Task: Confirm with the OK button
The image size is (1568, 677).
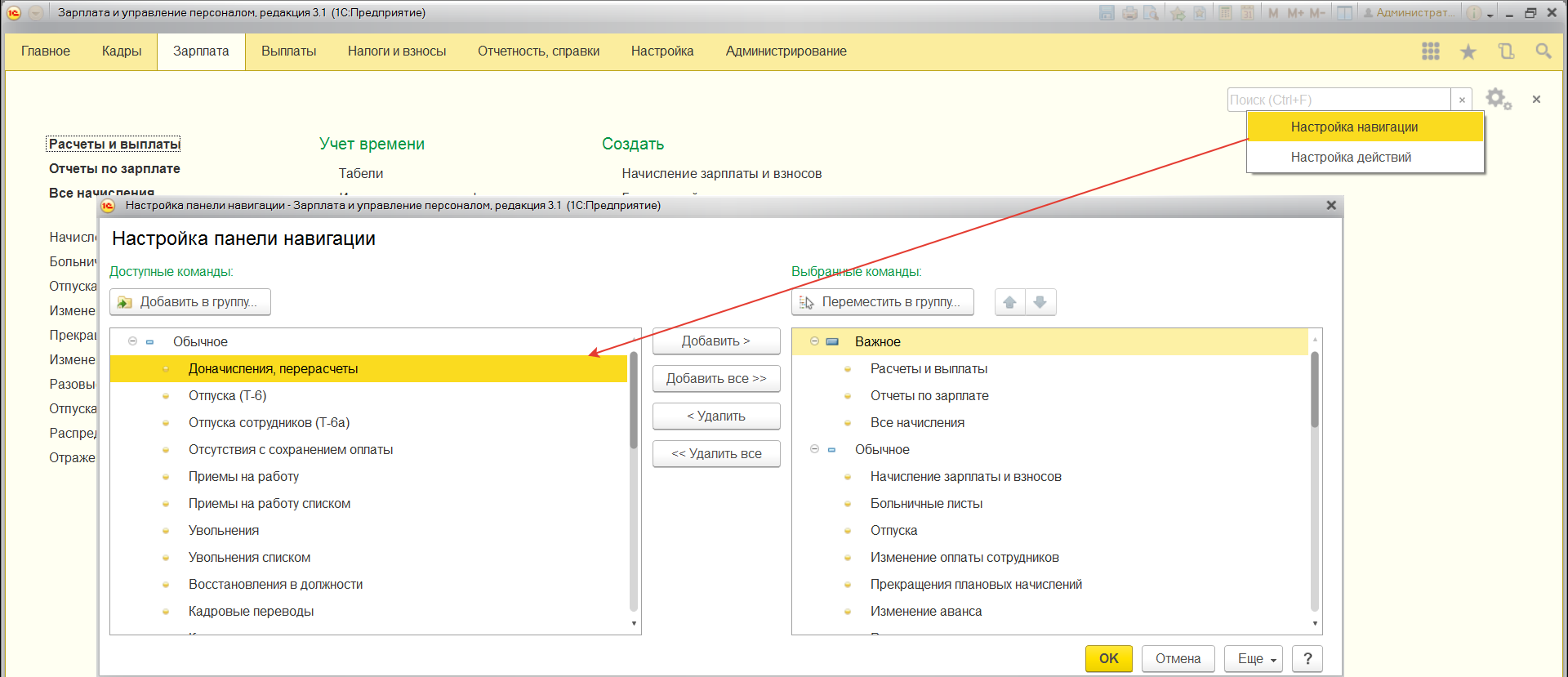Action: [1109, 658]
